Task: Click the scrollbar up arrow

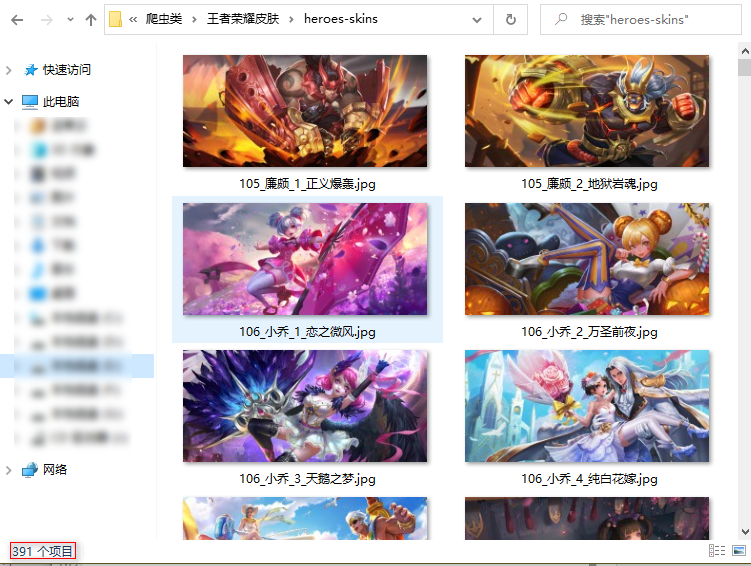Action: coord(744,50)
